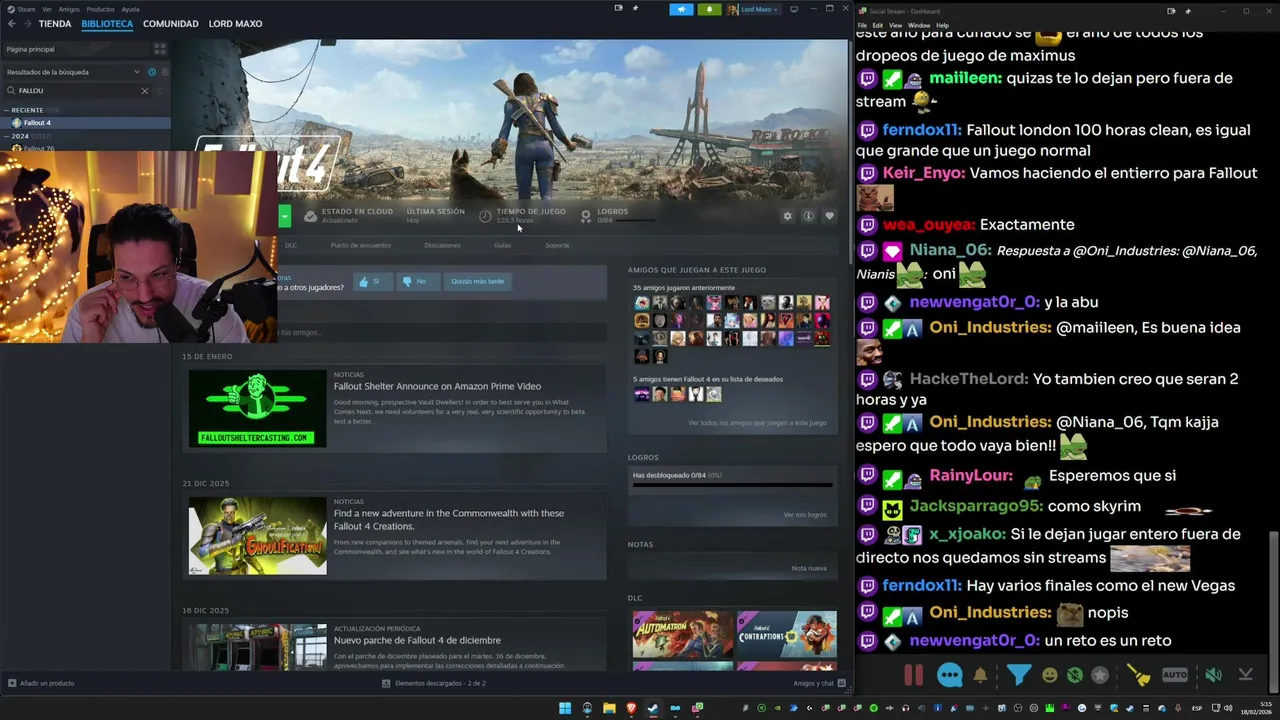Open LORD MAXO profile tab

point(235,23)
